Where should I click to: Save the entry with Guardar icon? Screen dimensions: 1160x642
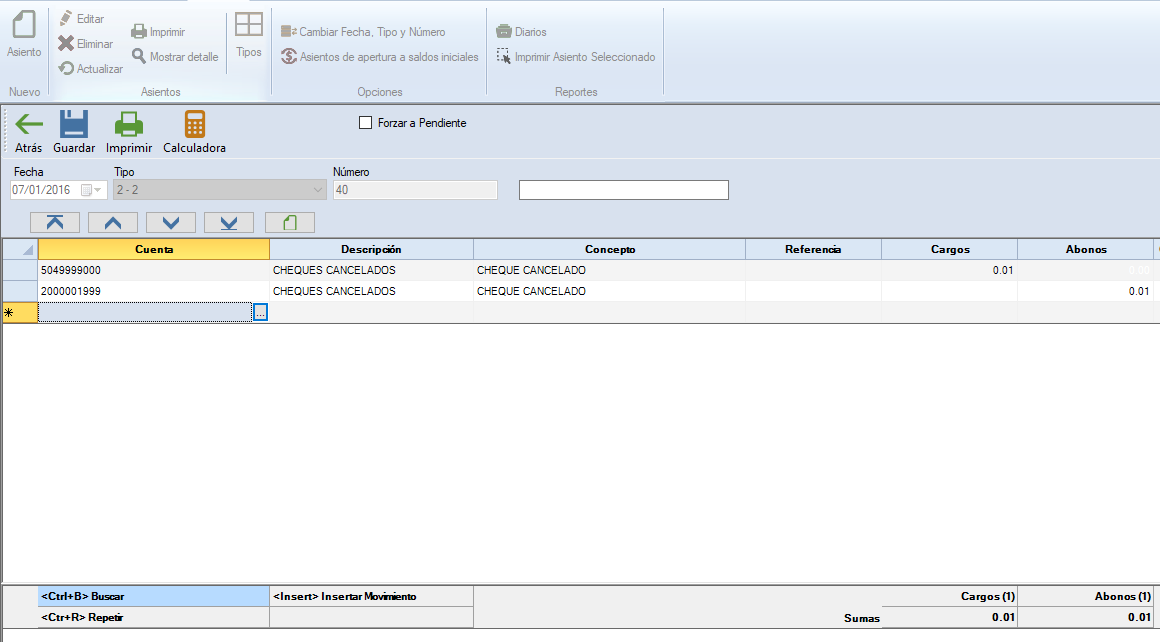pos(74,124)
